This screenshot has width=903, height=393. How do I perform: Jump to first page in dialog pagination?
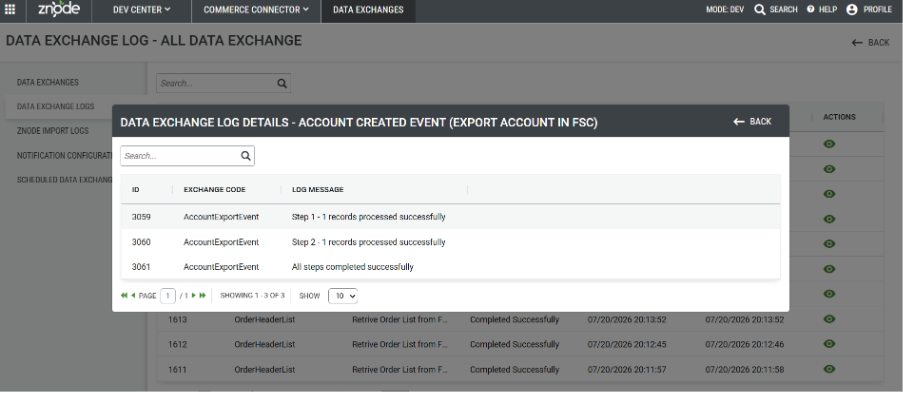(x=124, y=296)
